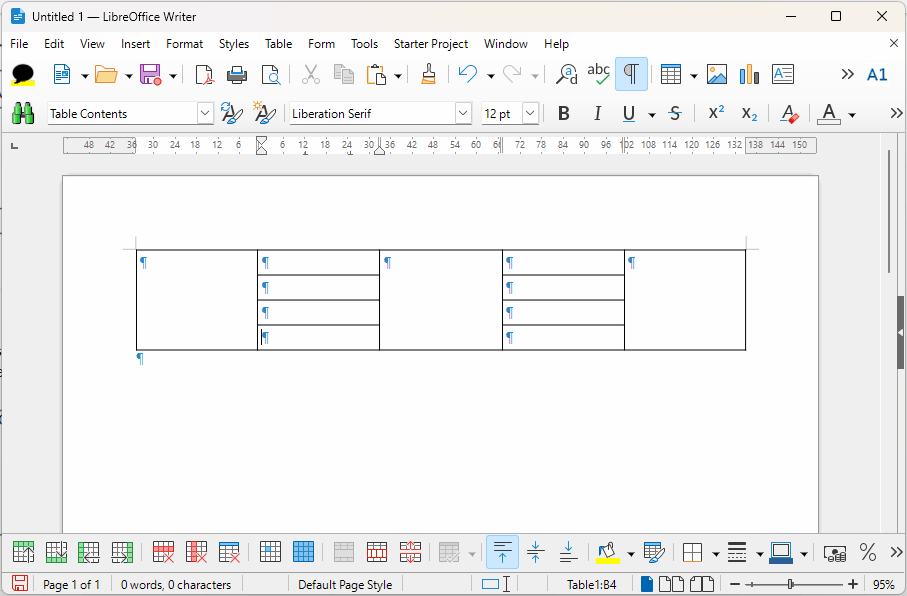This screenshot has height=596, width=907.
Task: Click the Insert Chart icon
Action: click(749, 74)
